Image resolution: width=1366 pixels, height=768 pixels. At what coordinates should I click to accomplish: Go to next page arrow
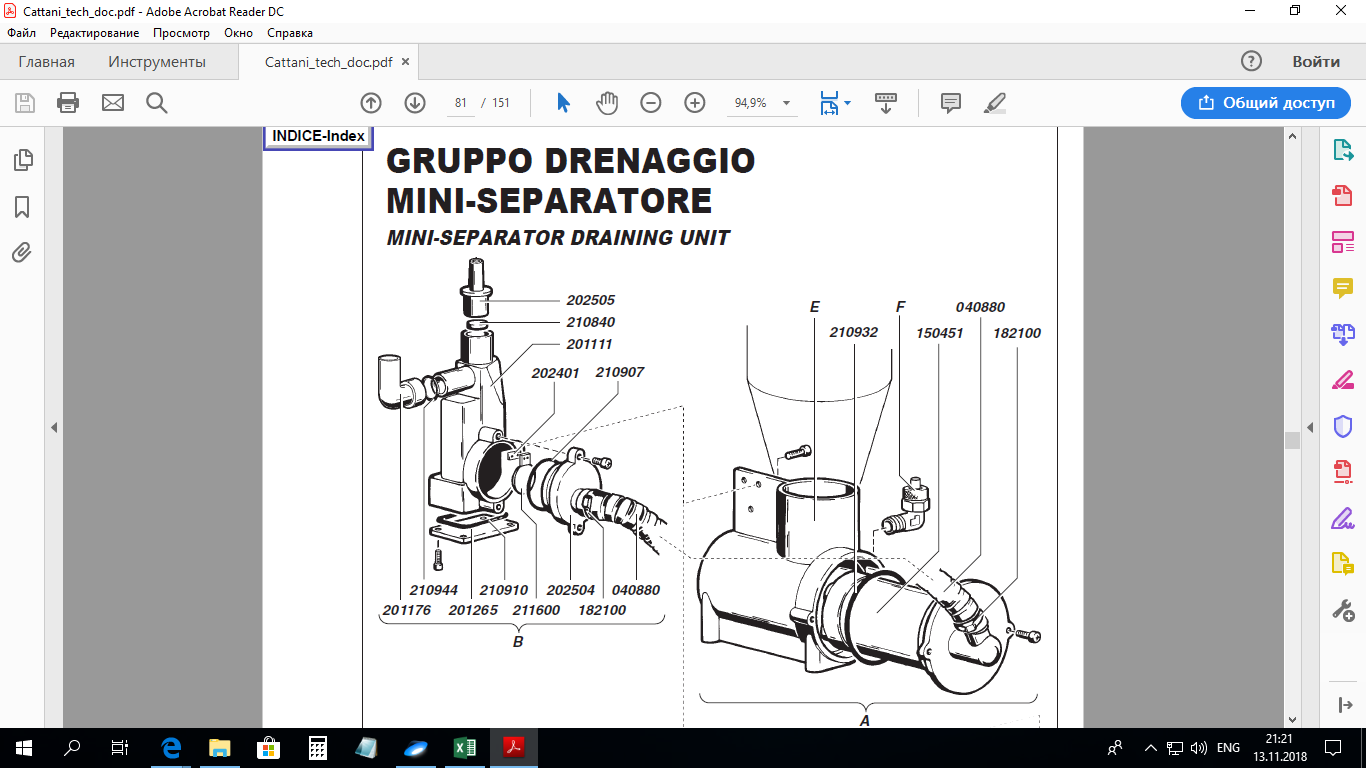(x=415, y=103)
